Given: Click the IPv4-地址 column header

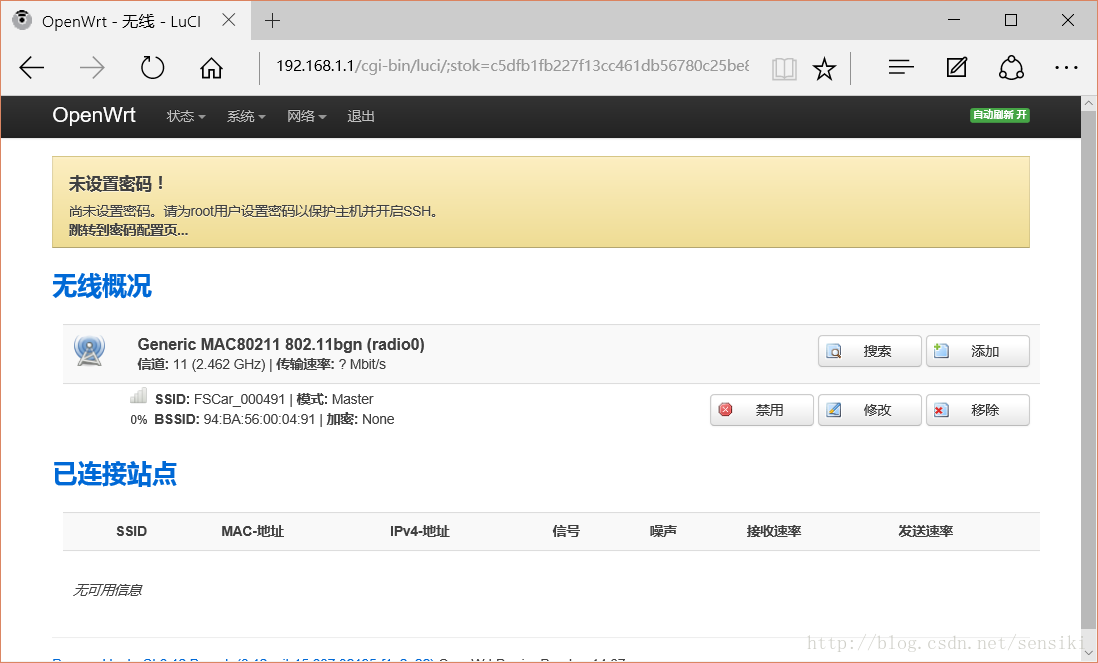Looking at the screenshot, I should [419, 531].
